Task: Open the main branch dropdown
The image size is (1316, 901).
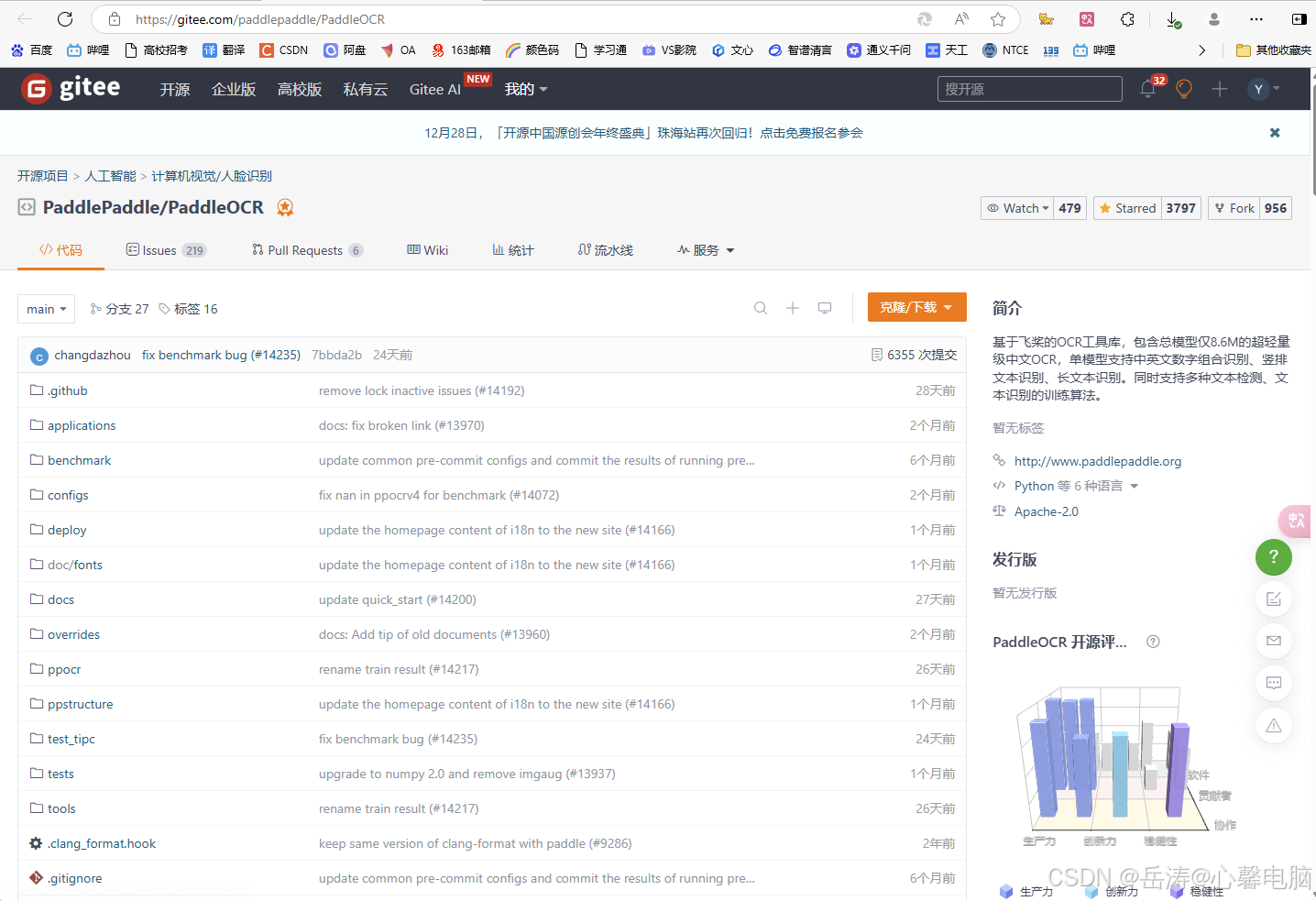Action: coord(46,309)
